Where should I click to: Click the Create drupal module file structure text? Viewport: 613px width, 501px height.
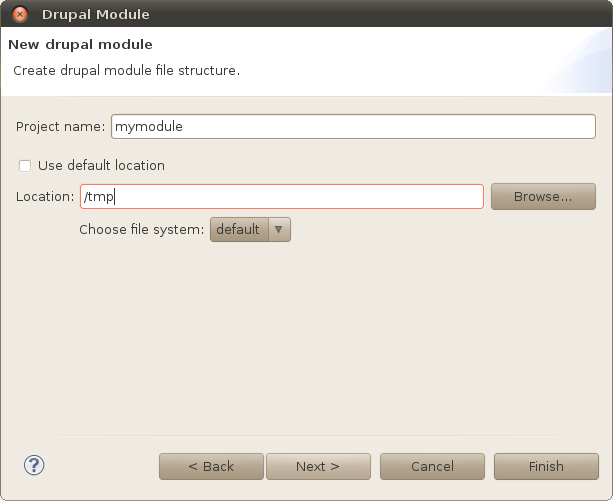(x=126, y=71)
